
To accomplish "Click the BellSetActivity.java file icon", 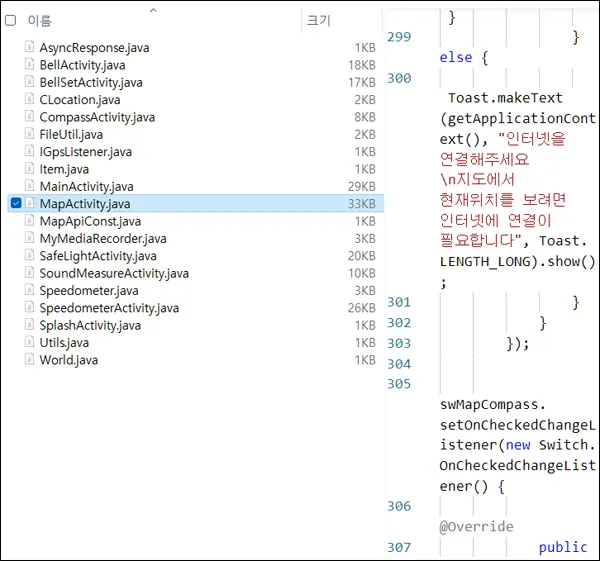I will (x=29, y=81).
